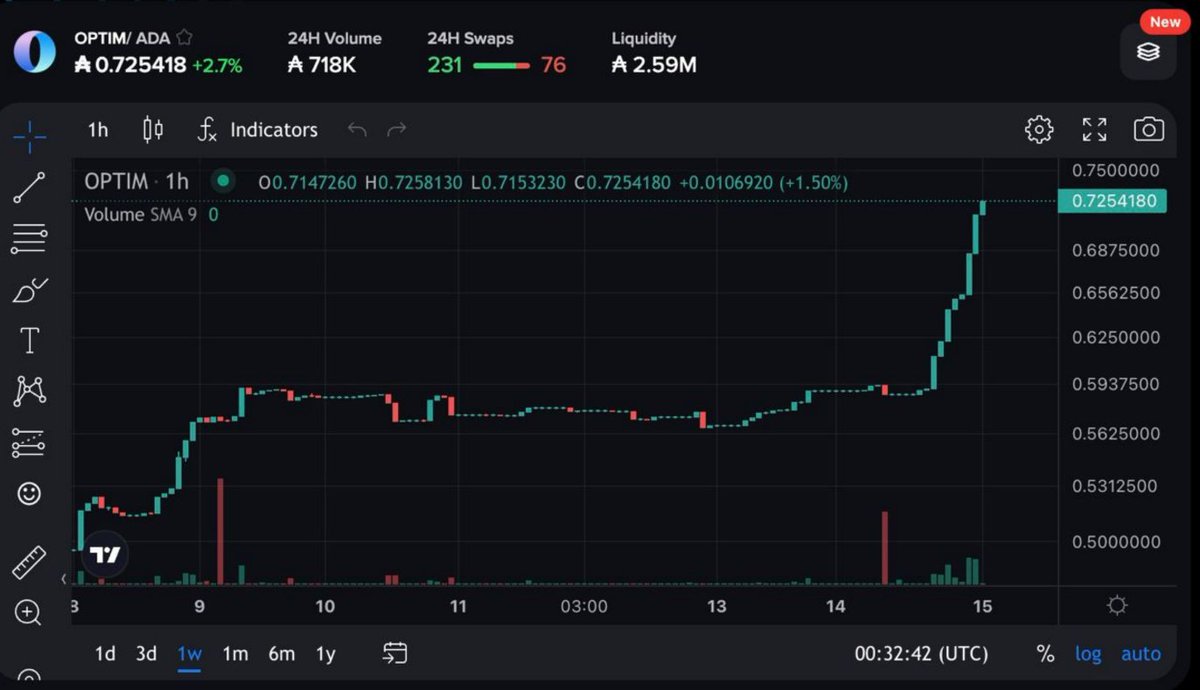Screen dimensions: 1200x690
Task: Select the trend line drawing tool
Action: [x=30, y=188]
